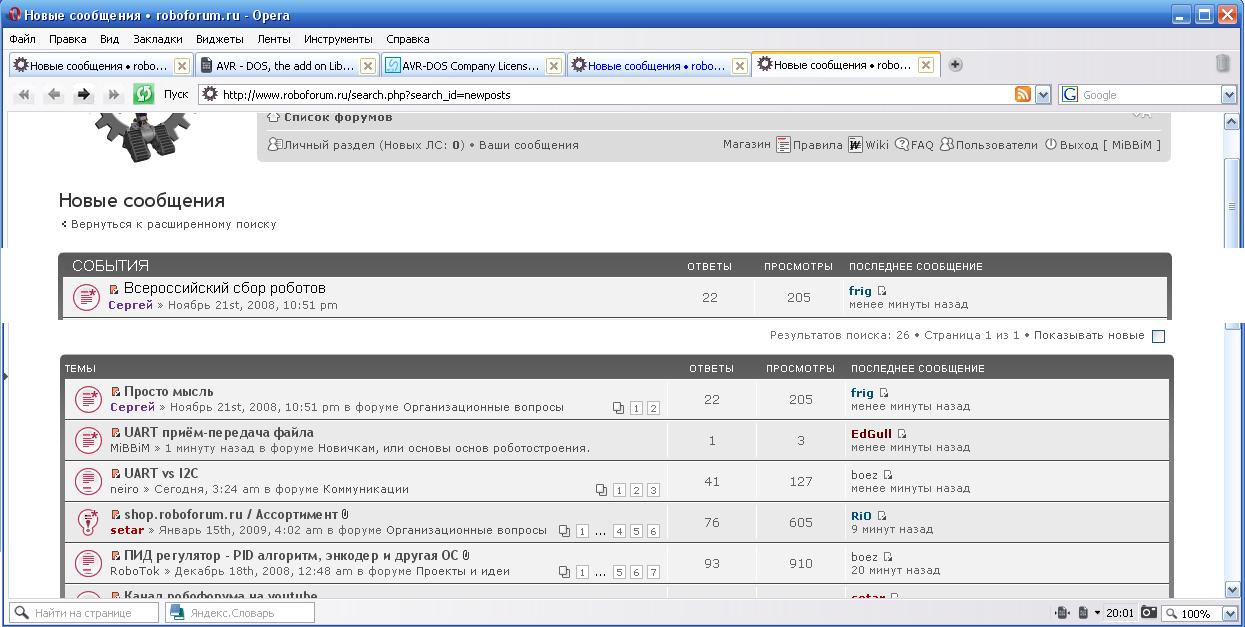This screenshot has height=627, width=1245.
Task: Open the UART приём-передача файла topic
Action: [x=219, y=433]
